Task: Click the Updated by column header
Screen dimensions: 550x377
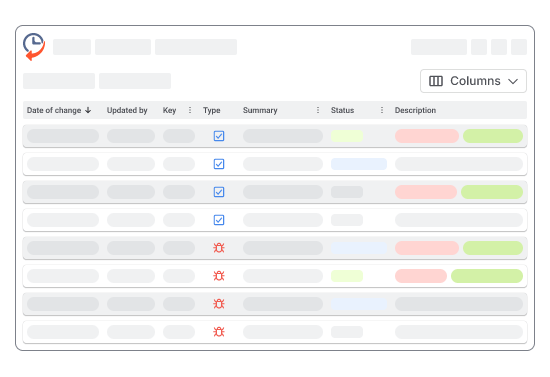Action: [x=127, y=110]
